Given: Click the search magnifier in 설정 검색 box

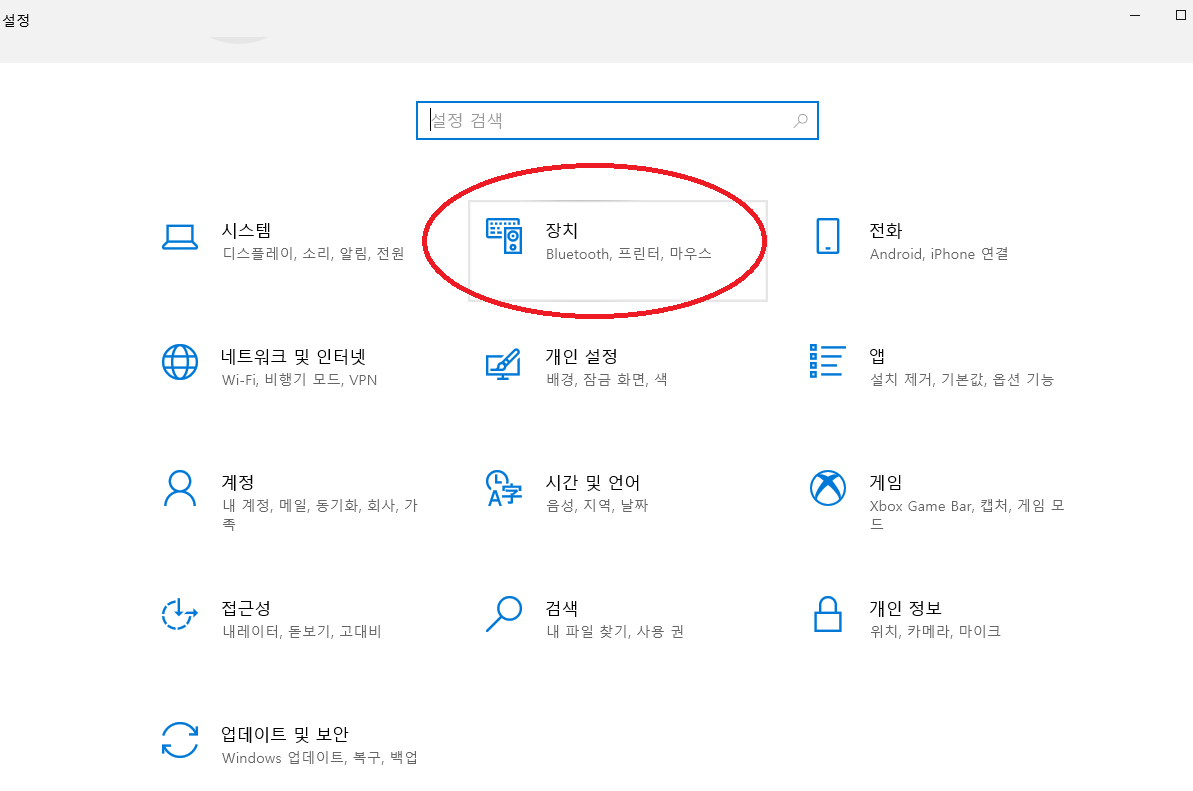Looking at the screenshot, I should pos(800,120).
